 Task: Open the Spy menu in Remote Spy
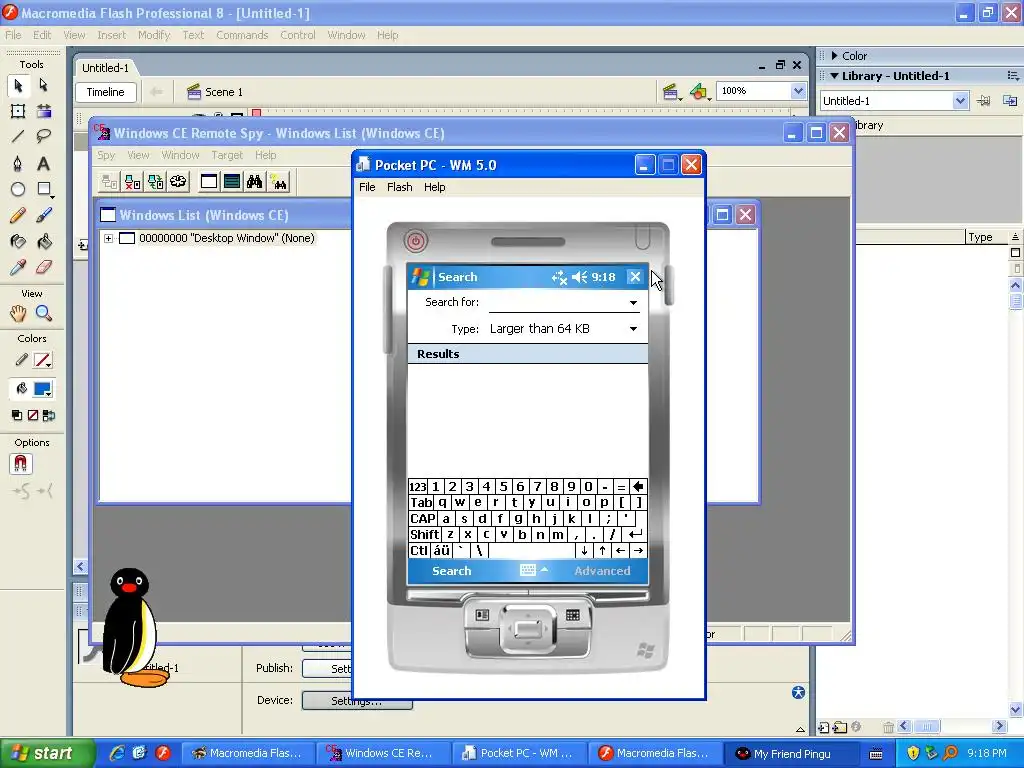tap(106, 155)
